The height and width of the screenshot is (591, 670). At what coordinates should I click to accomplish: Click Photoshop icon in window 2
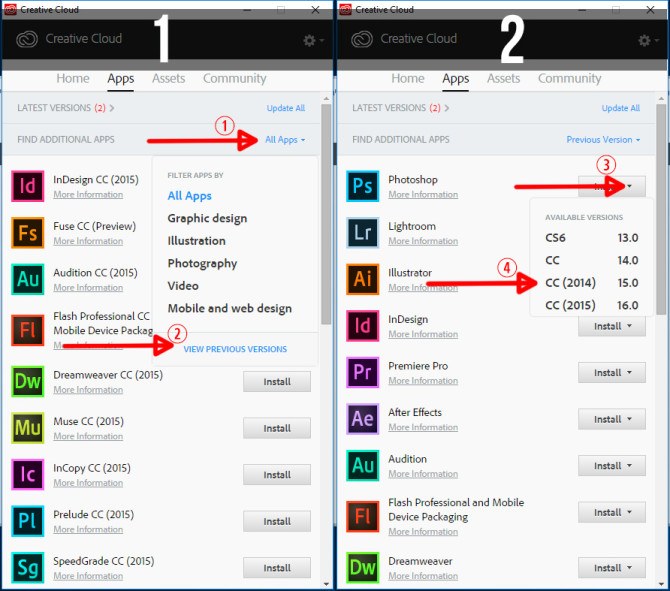point(362,186)
